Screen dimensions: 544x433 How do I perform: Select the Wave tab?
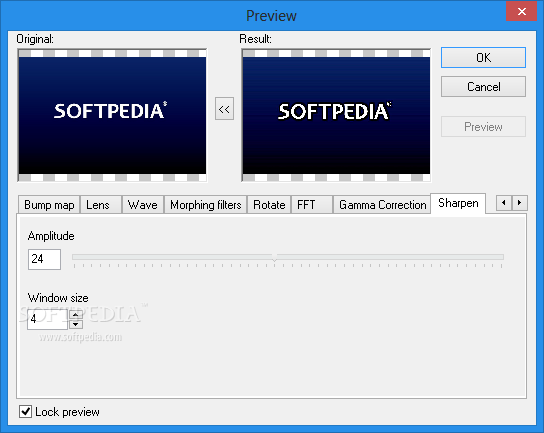point(143,205)
